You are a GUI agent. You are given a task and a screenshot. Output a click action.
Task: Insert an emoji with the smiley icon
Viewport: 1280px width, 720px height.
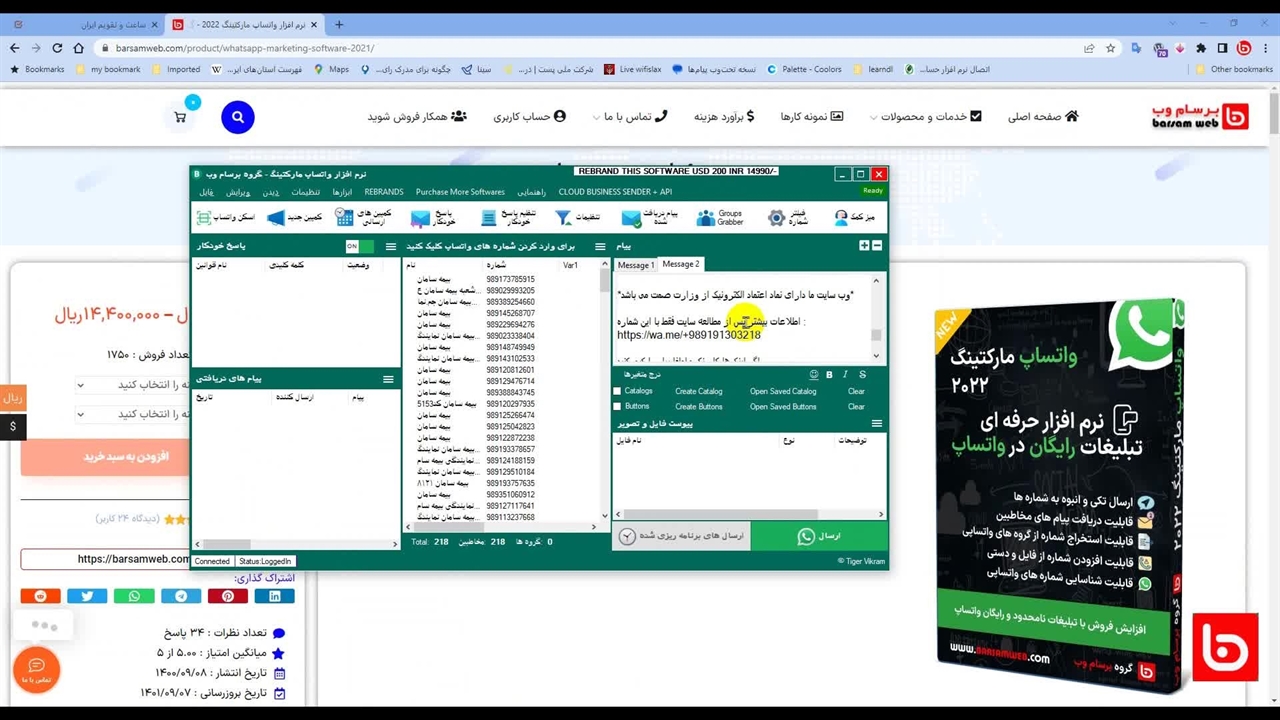813,375
